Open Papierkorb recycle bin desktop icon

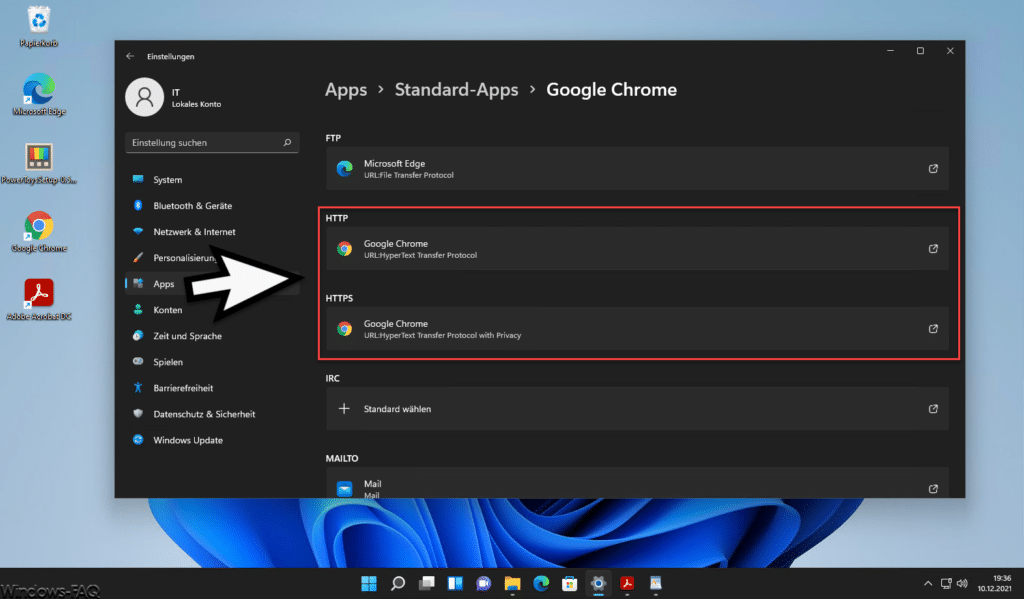pos(39,26)
